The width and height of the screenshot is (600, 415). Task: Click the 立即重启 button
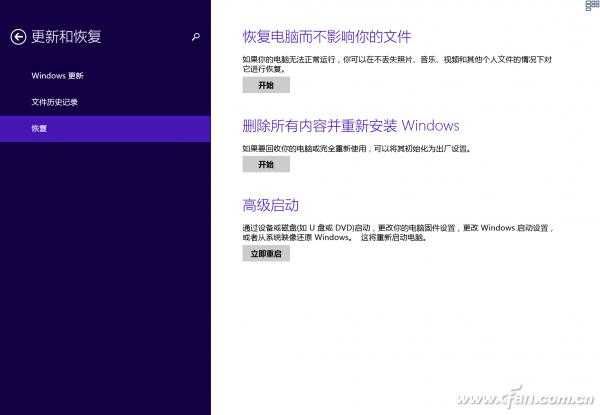tap(265, 254)
